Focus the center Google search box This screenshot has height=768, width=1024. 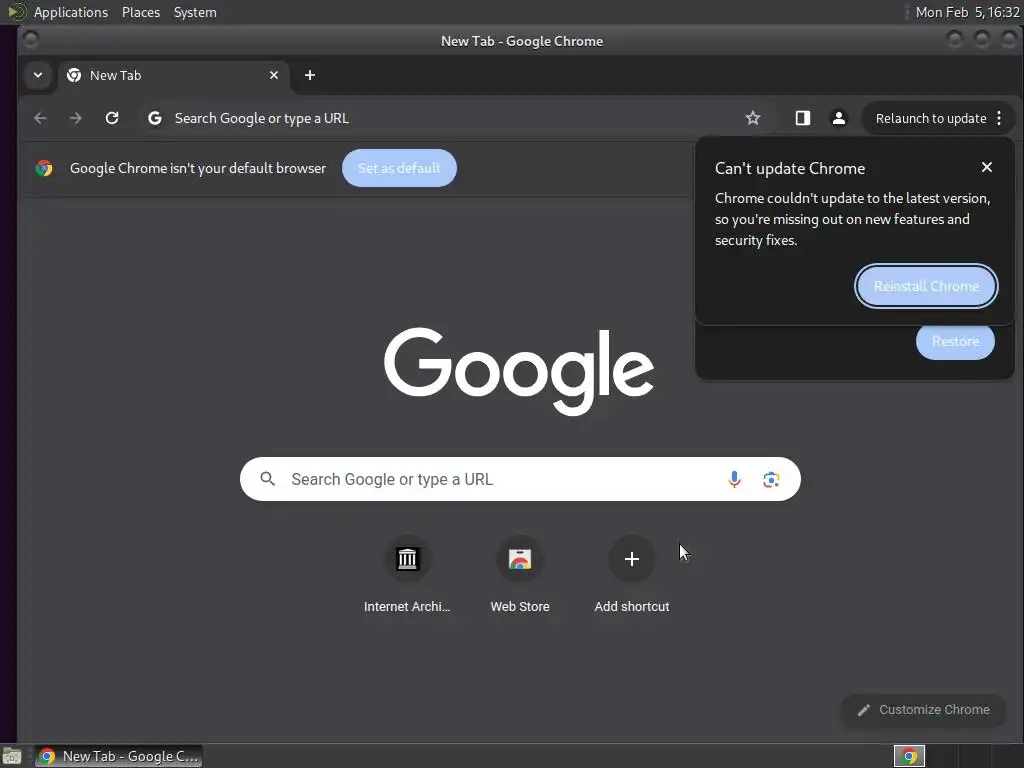[x=520, y=479]
